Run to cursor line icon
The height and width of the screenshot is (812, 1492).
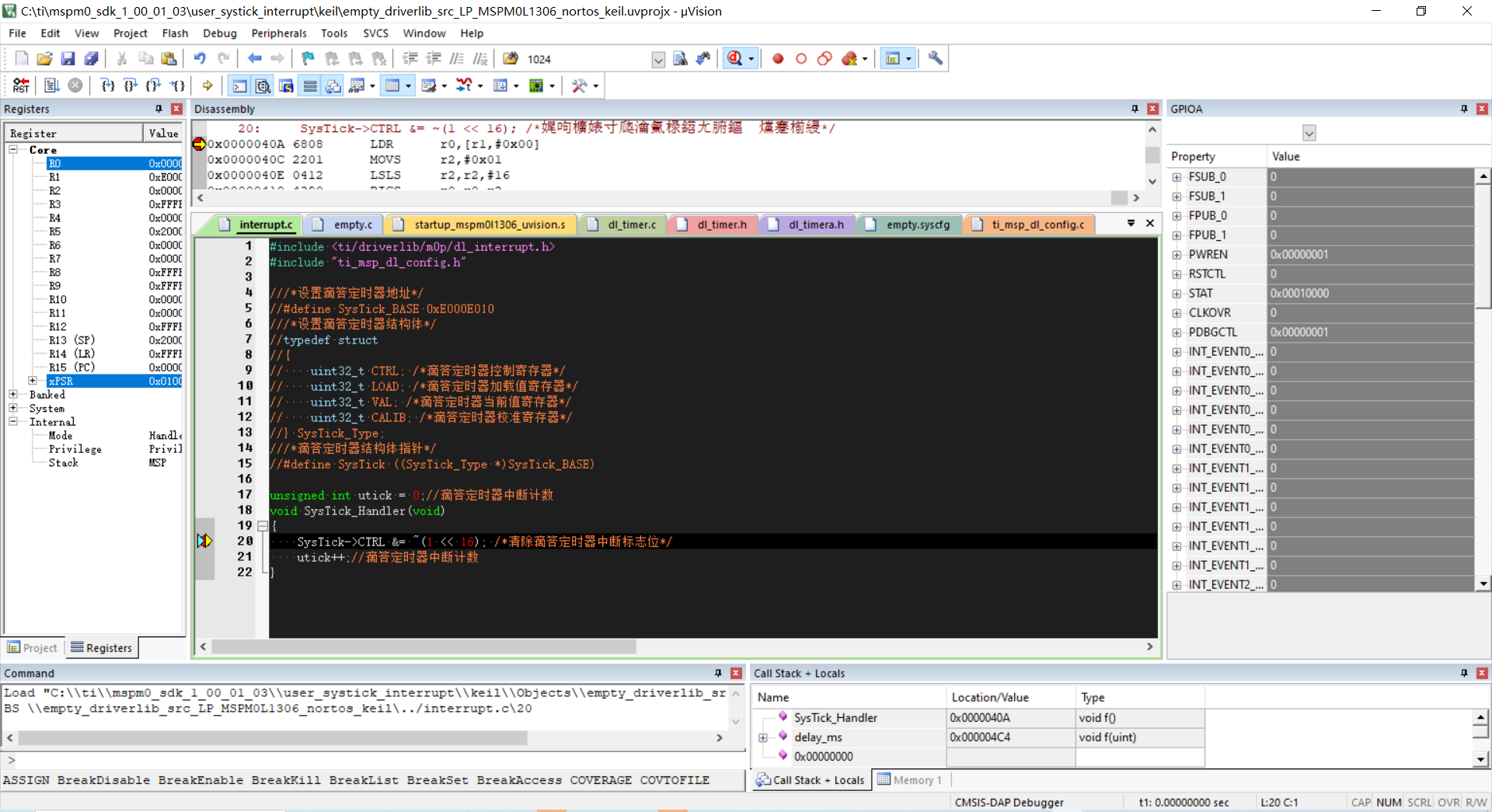point(177,85)
